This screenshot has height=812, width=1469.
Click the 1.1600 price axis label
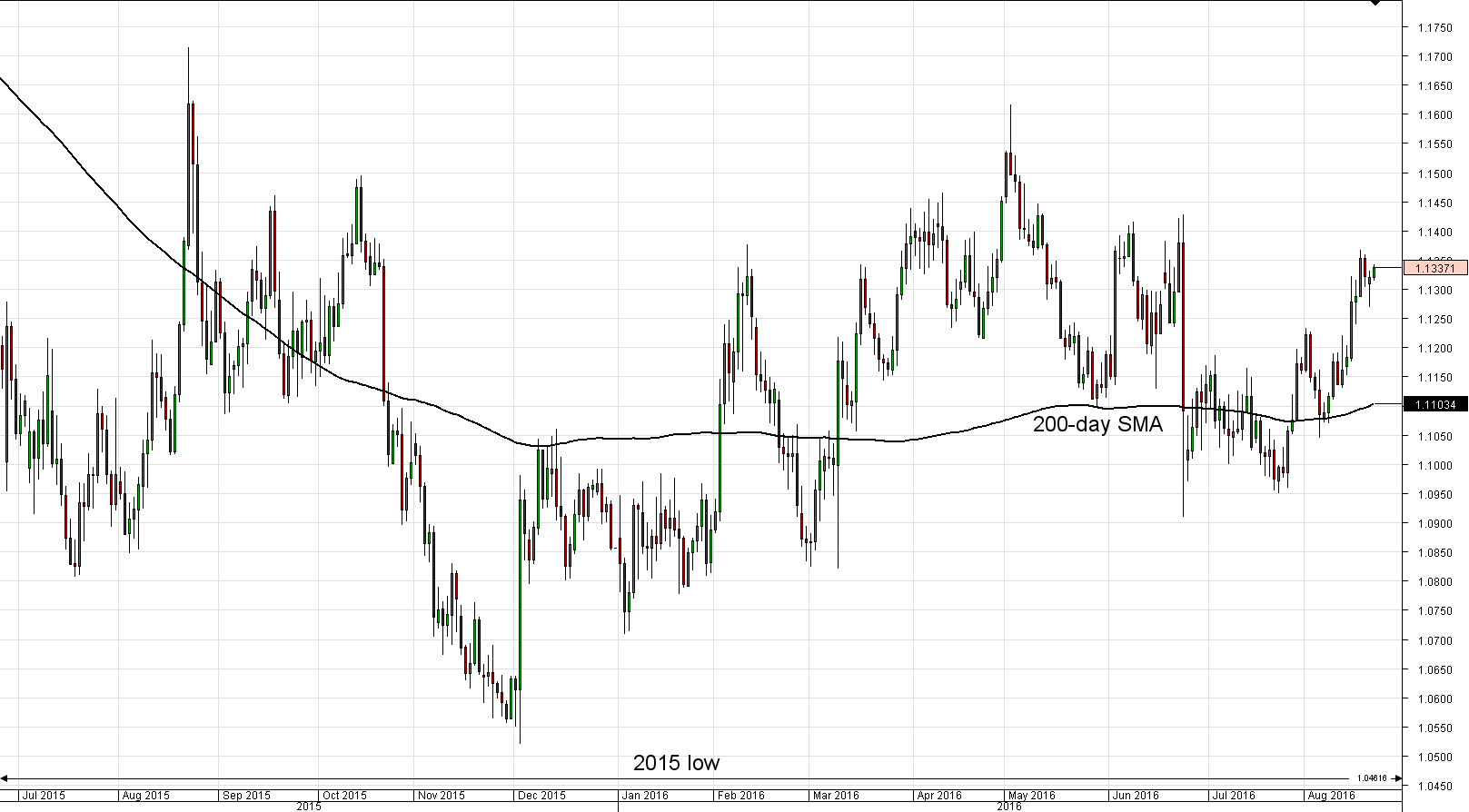(x=1435, y=115)
